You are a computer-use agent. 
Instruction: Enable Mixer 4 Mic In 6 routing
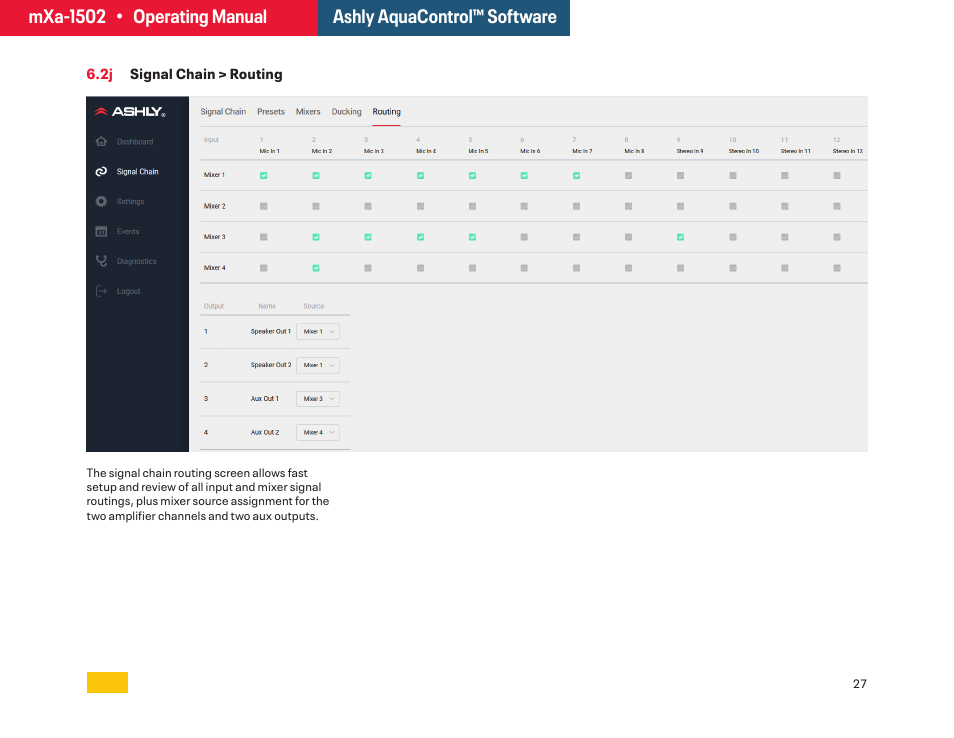point(524,268)
